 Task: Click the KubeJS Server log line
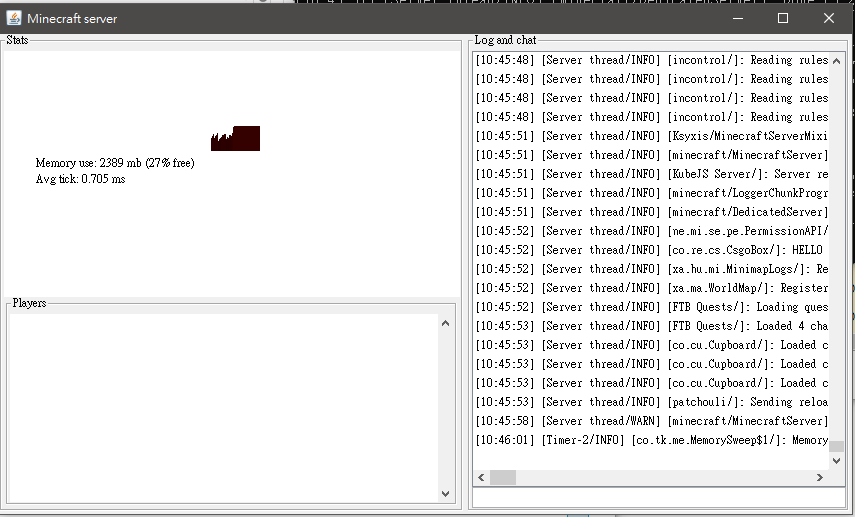pyautogui.click(x=652, y=174)
